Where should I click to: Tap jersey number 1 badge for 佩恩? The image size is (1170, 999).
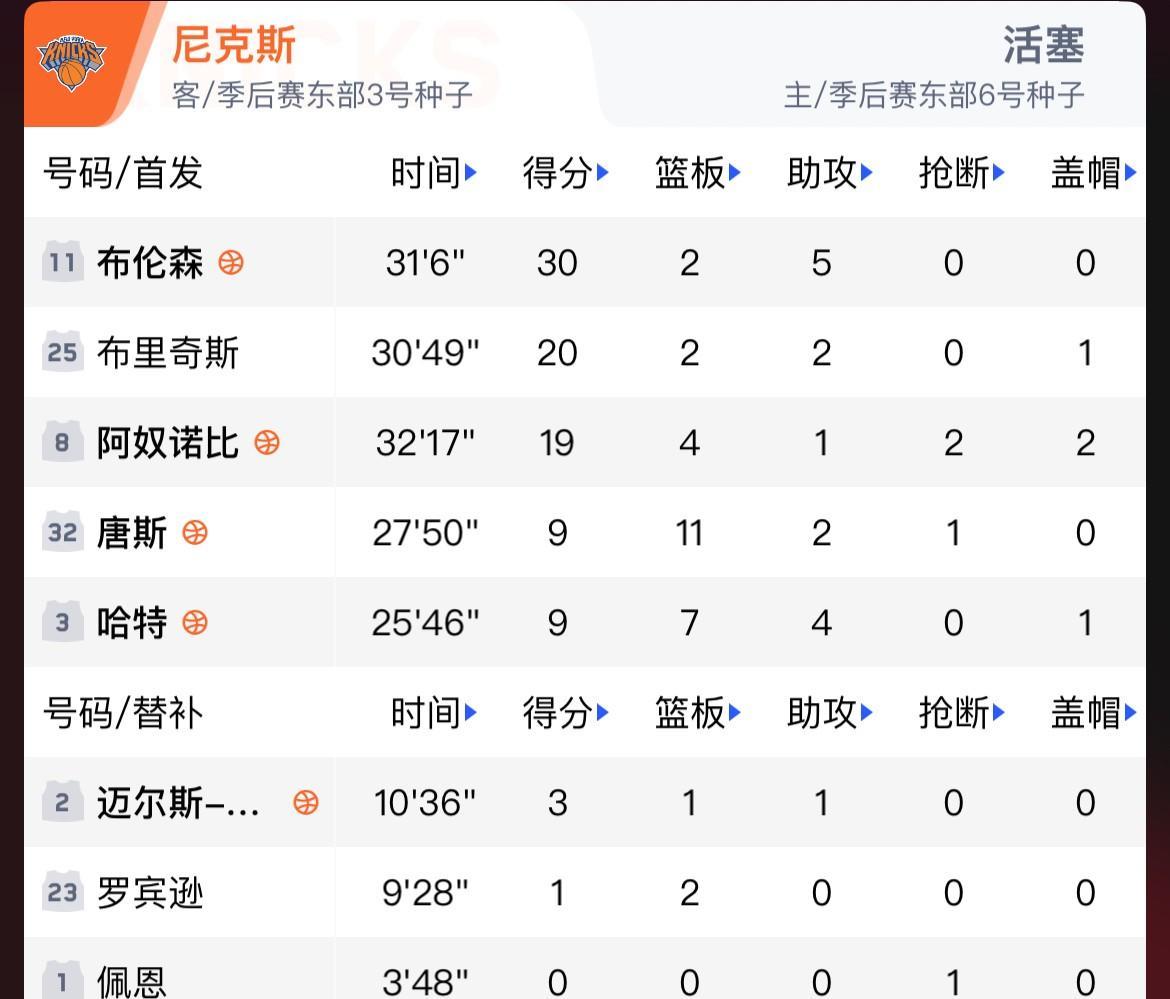63,980
